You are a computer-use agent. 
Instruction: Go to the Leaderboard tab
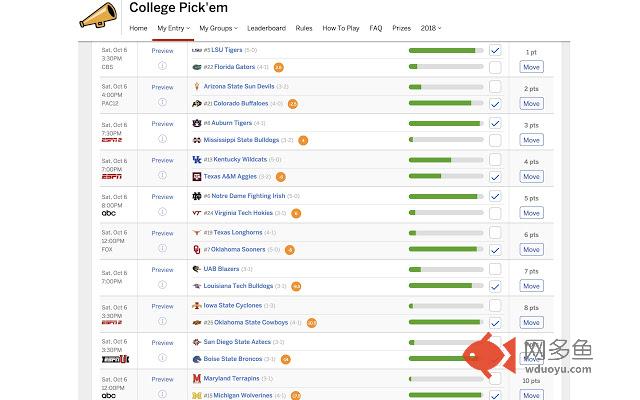pos(266,28)
